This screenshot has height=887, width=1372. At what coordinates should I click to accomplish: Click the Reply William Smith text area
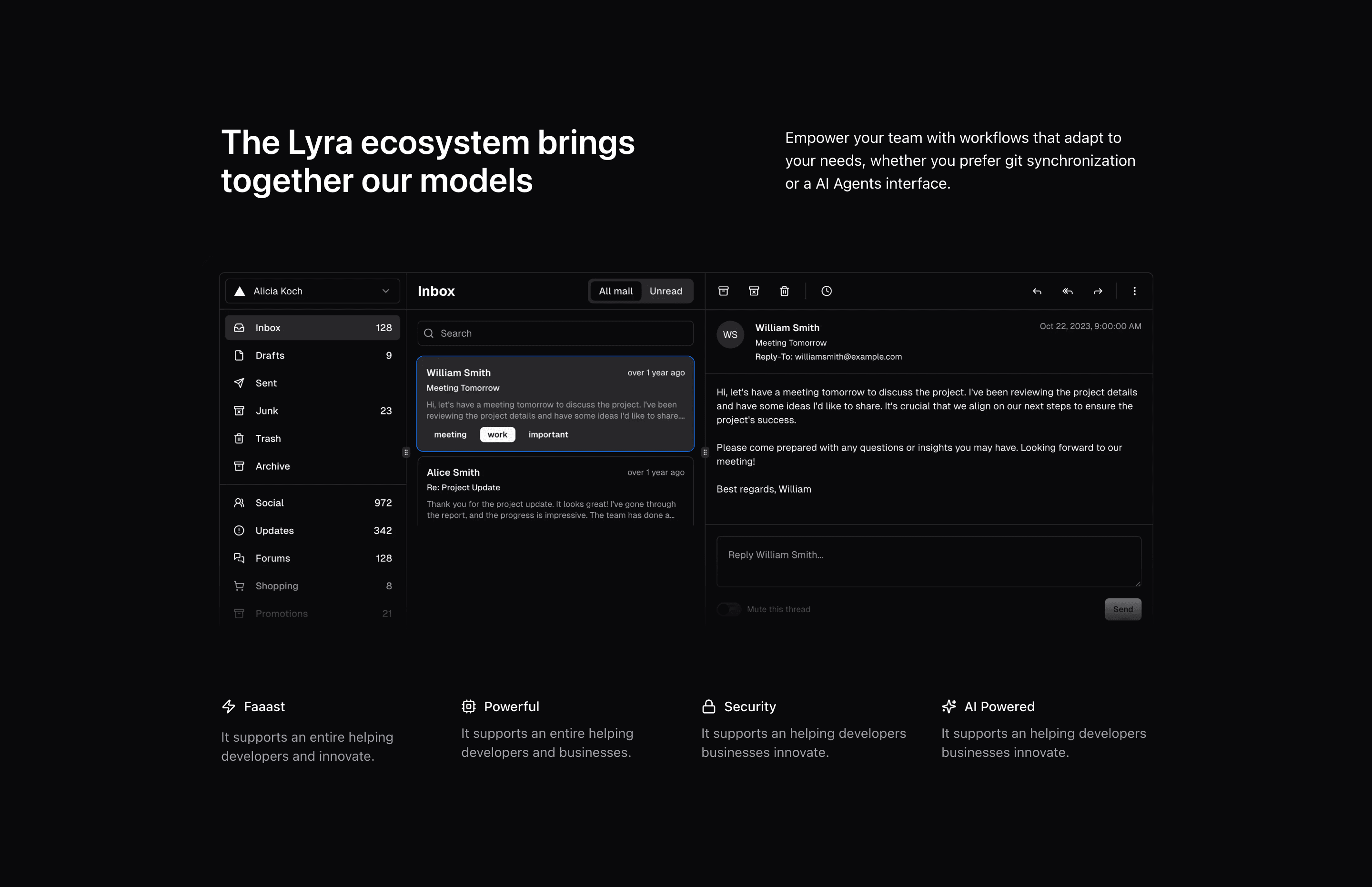click(928, 561)
